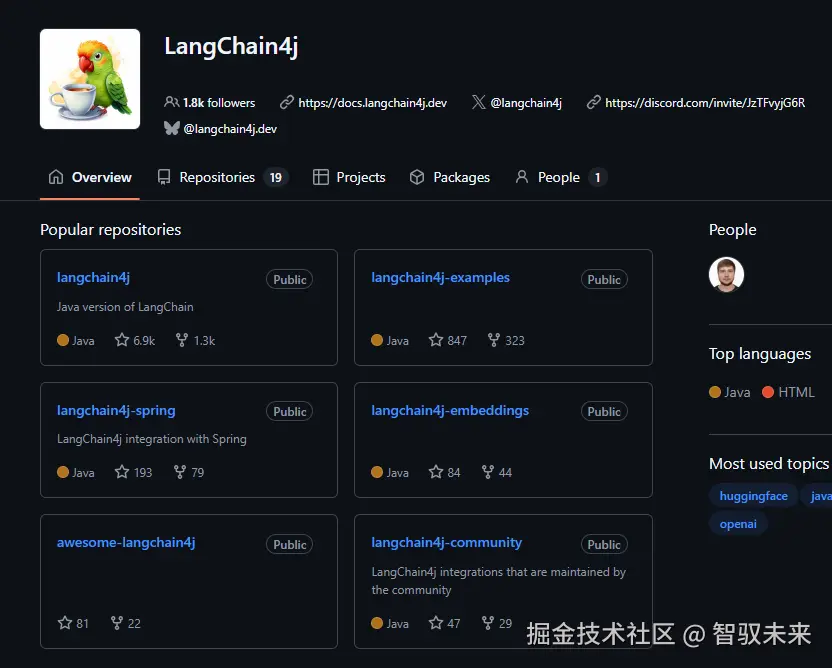Open the openai topic tag
Image resolution: width=832 pixels, height=668 pixels.
(738, 523)
